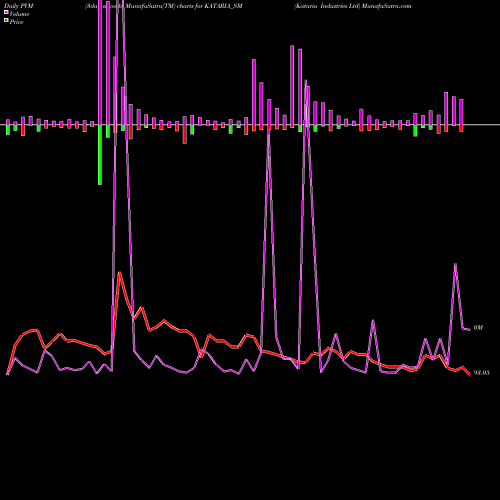The height and width of the screenshot is (500, 500).
Task: Select the Price legend label
Action: point(16,22)
